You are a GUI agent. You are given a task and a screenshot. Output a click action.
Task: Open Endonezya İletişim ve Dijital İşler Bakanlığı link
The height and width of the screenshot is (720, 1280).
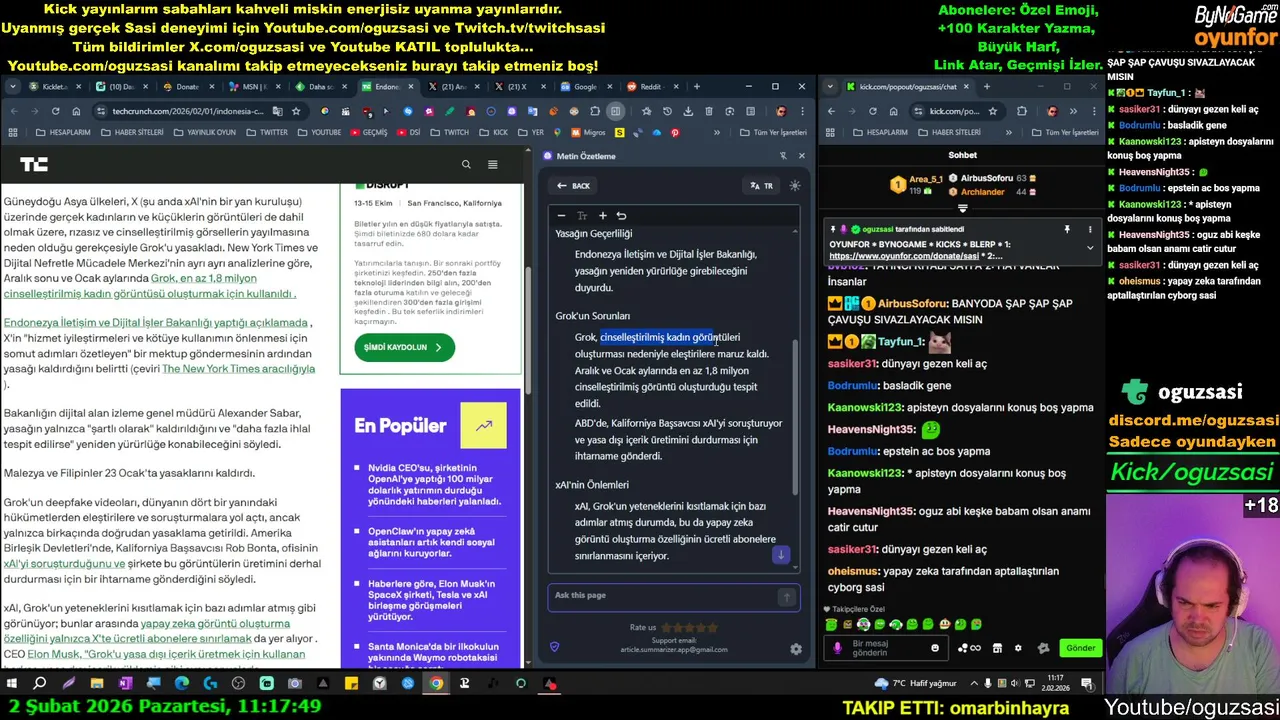(x=155, y=323)
